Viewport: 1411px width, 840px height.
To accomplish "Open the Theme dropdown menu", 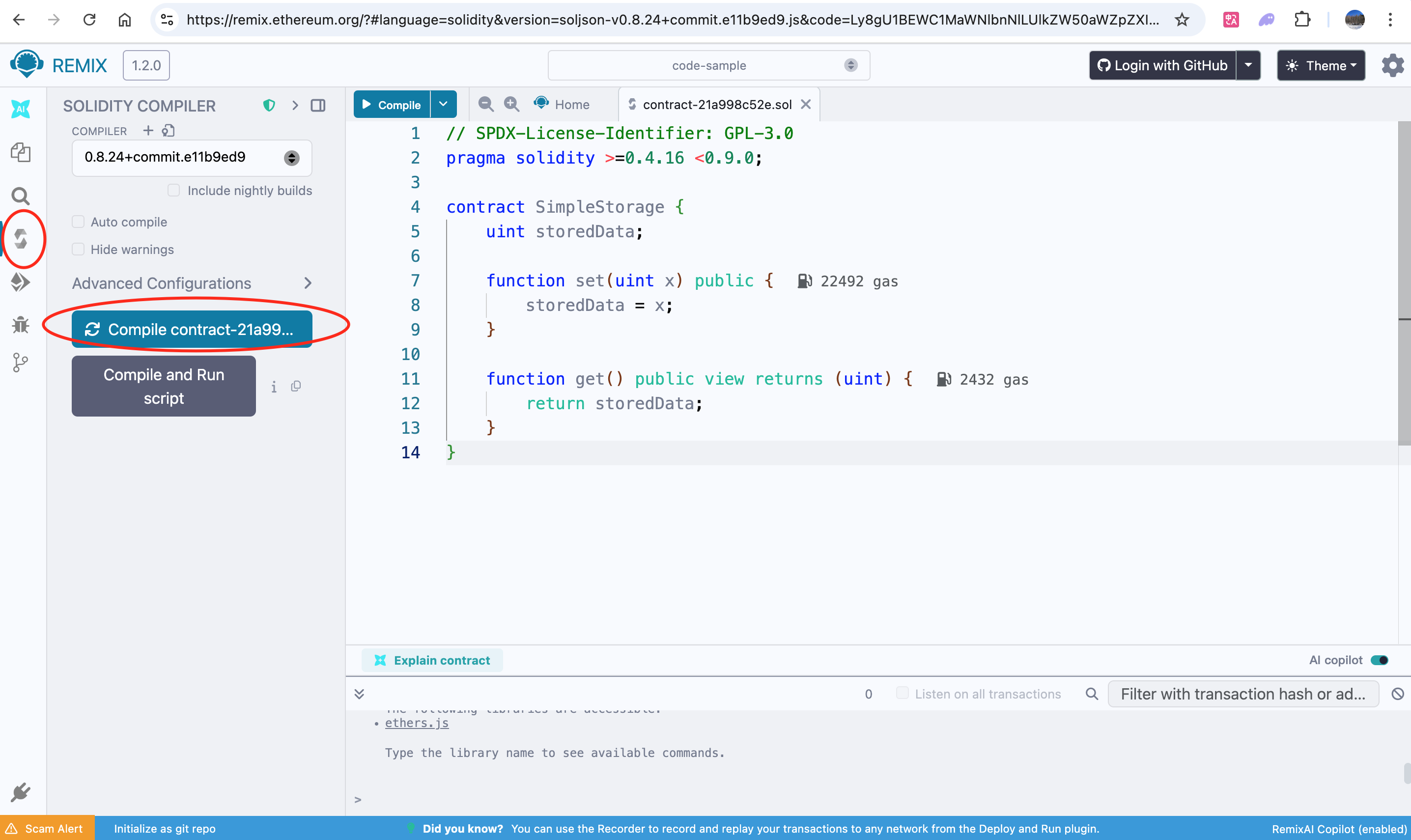I will click(1321, 66).
